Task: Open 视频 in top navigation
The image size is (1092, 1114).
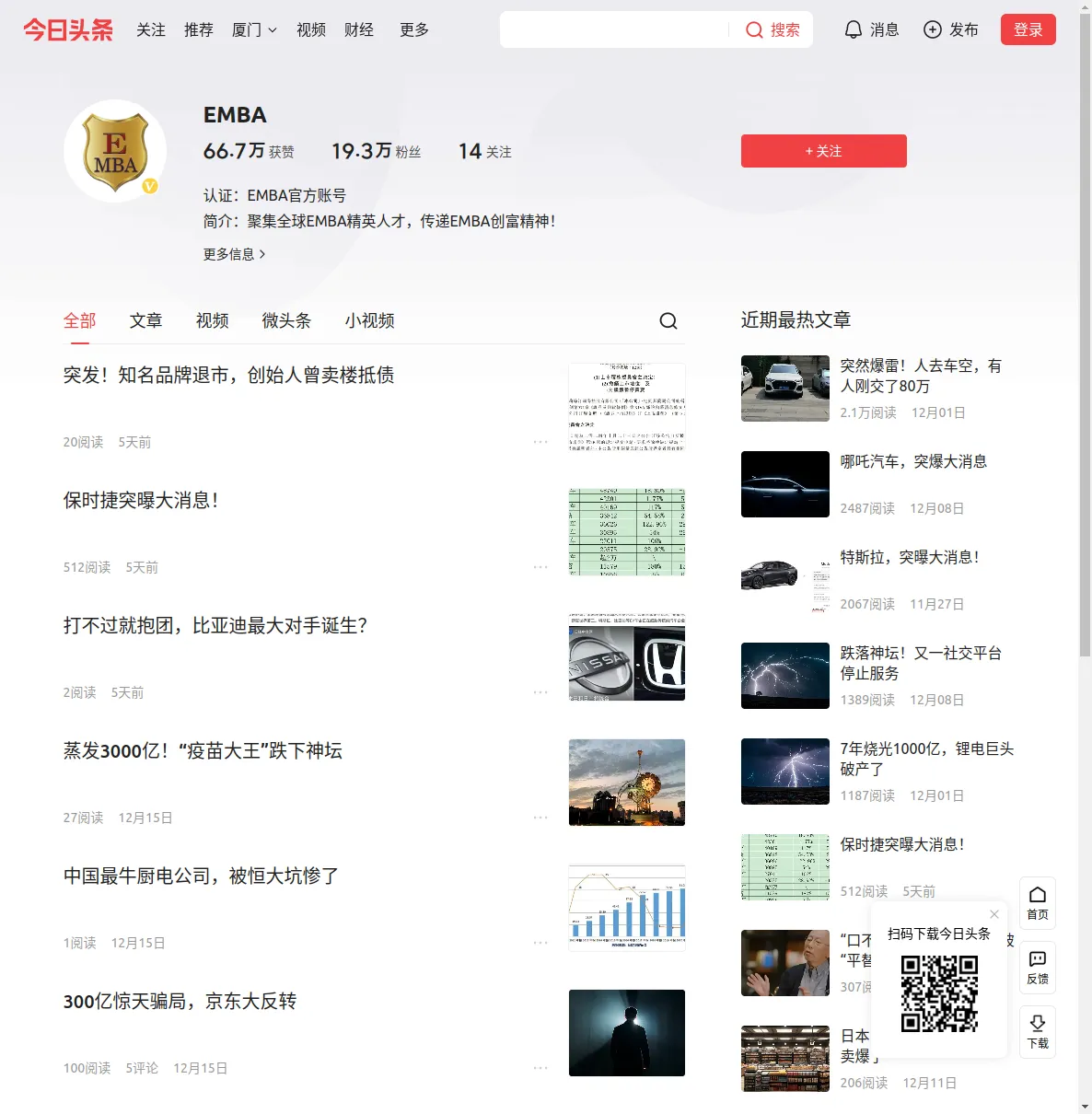Action: pyautogui.click(x=311, y=29)
